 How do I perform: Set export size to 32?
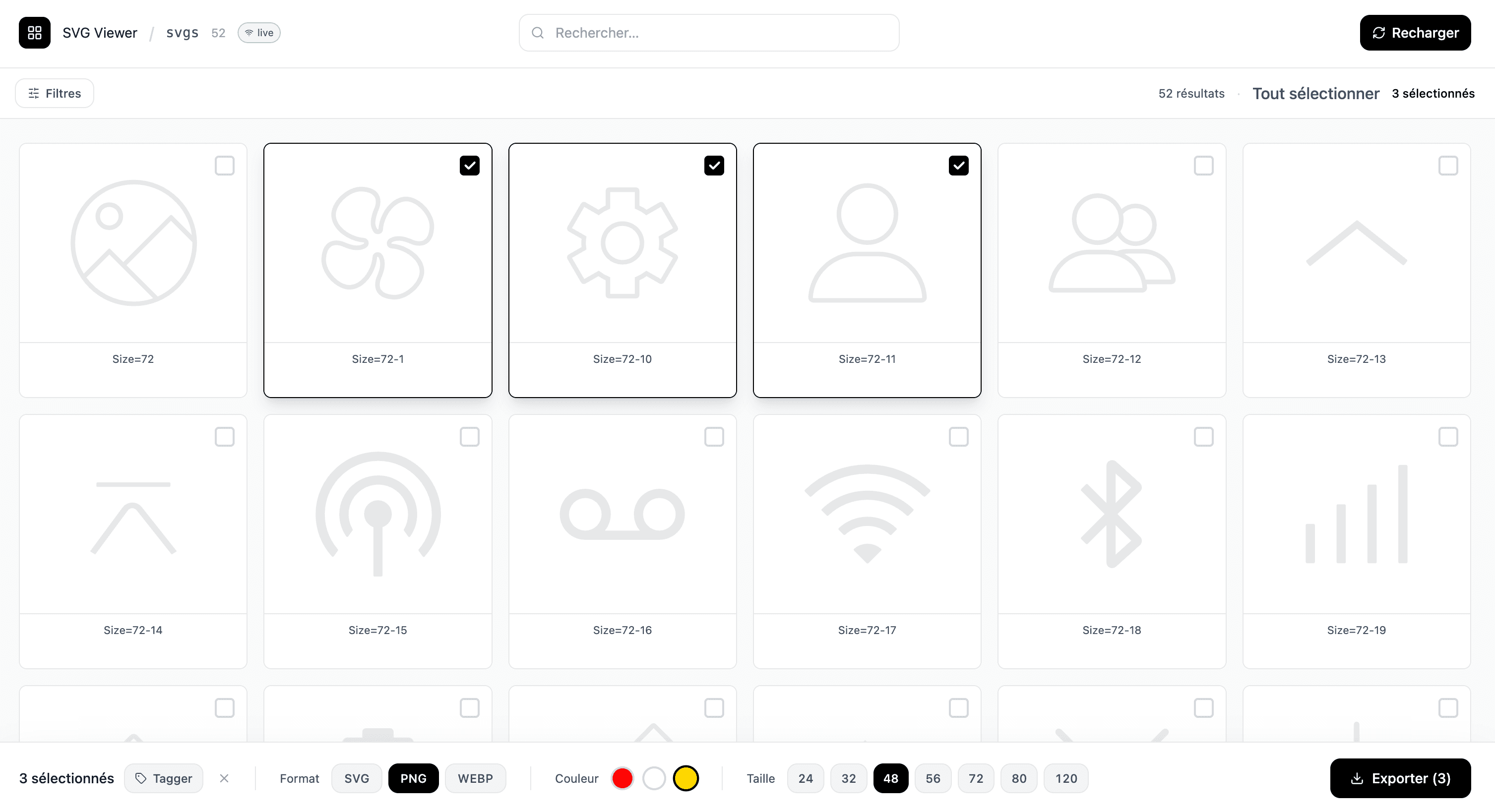(x=849, y=778)
